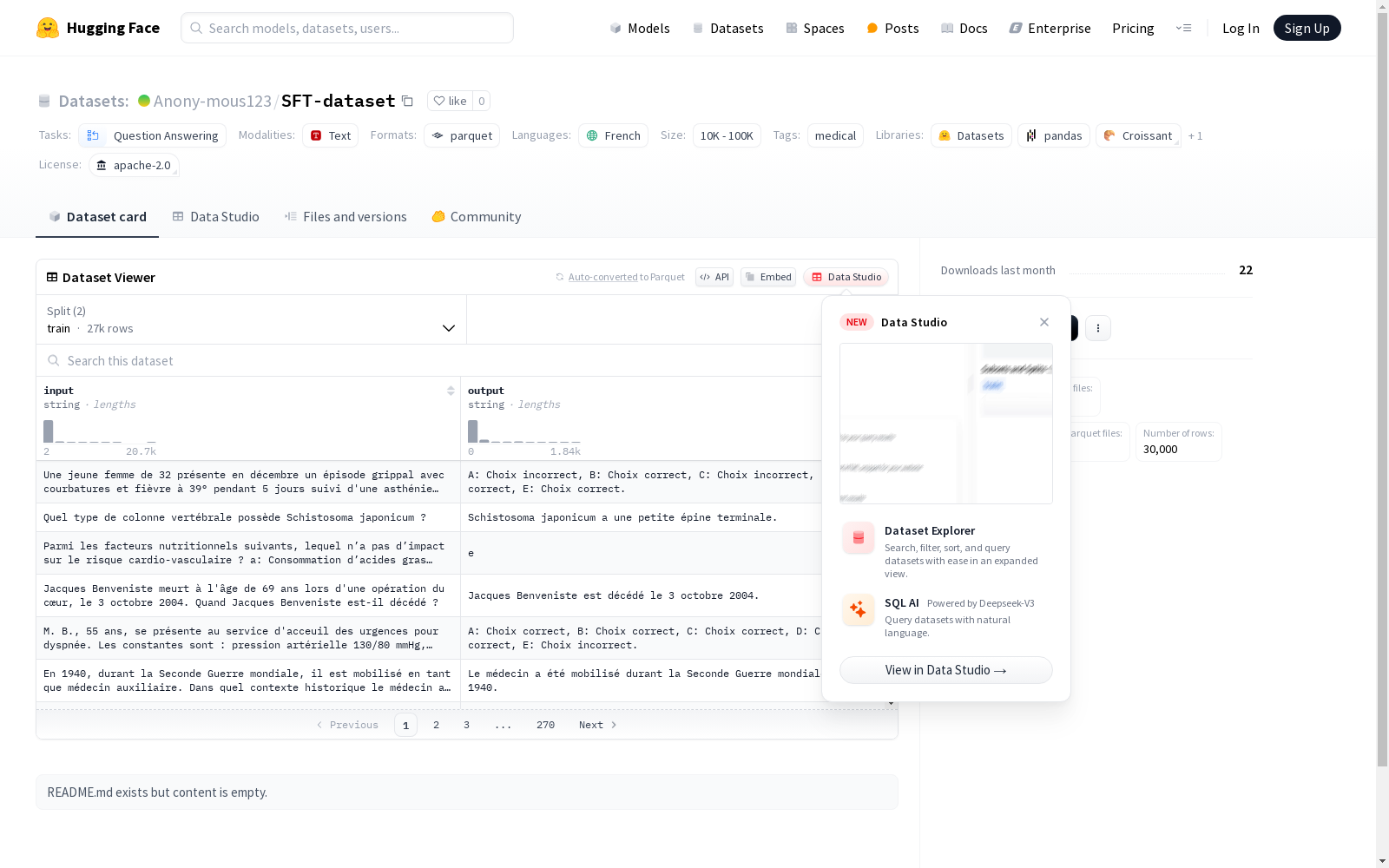Open the Datasets page

coord(727,28)
